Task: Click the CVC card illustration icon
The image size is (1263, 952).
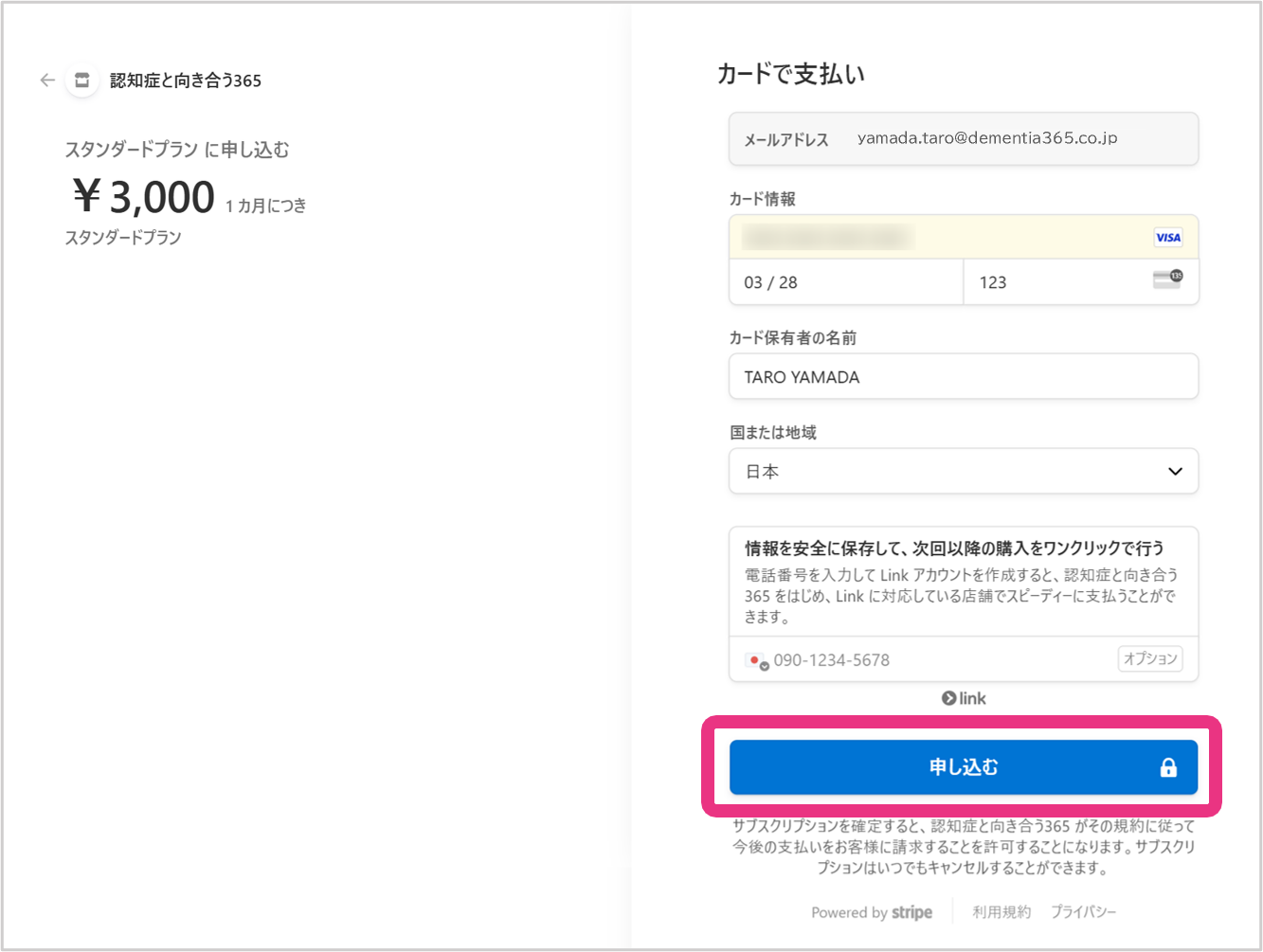Action: (x=1167, y=280)
